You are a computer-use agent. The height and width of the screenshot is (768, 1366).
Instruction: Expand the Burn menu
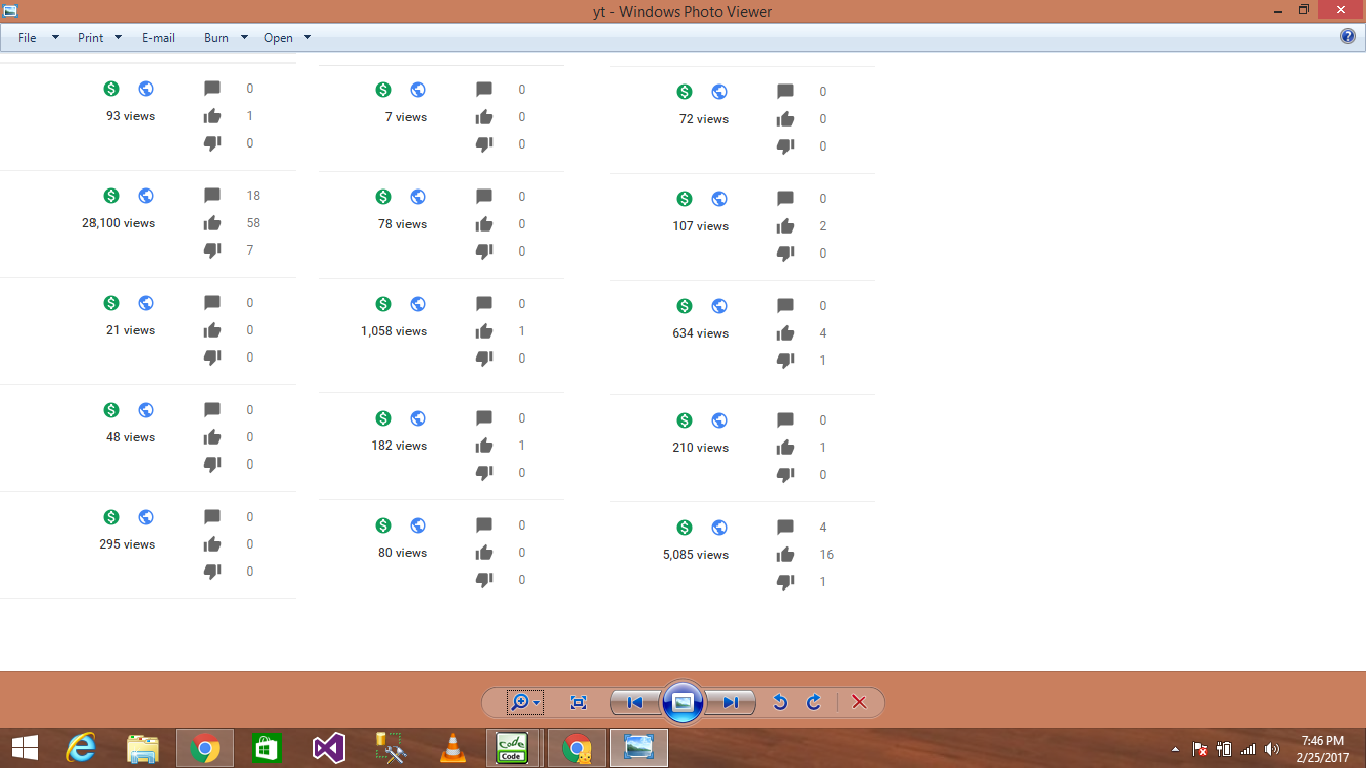pos(226,38)
